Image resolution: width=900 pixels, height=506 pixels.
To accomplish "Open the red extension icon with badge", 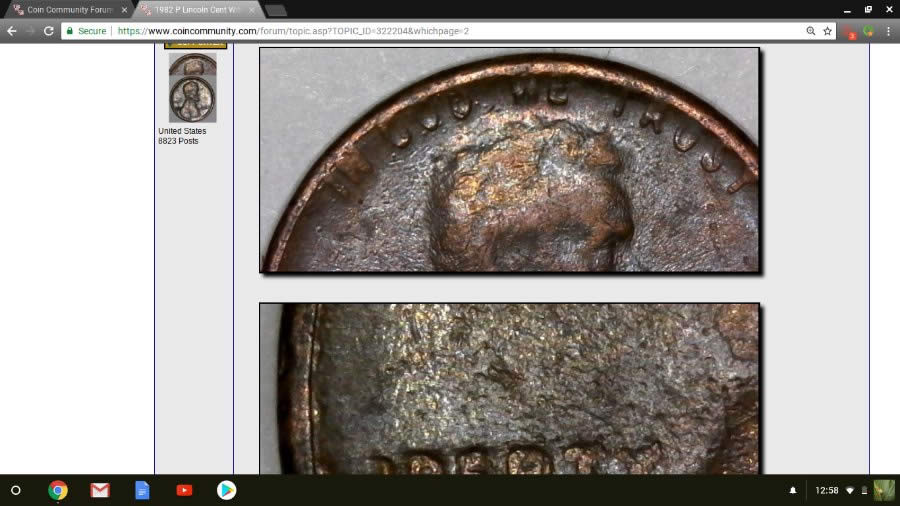I will click(x=851, y=32).
